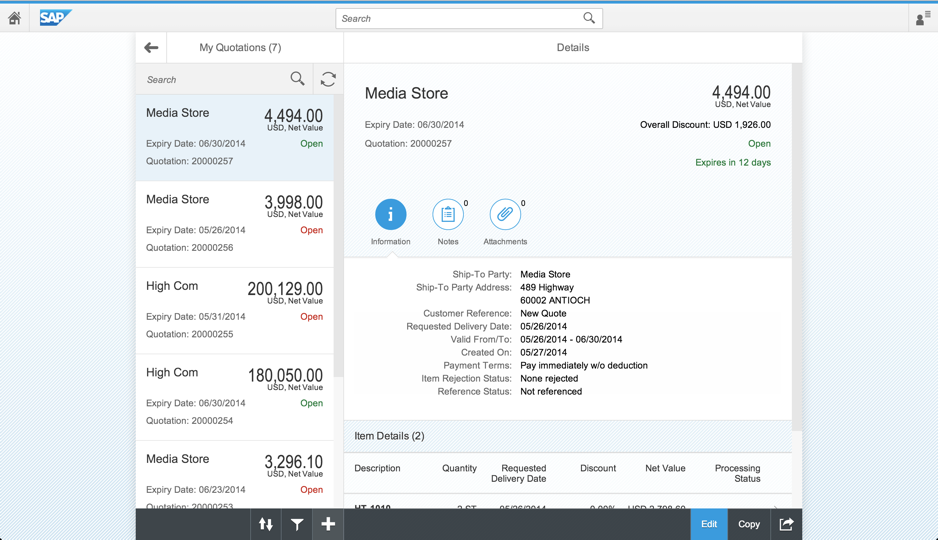Refresh the quotations list

tap(328, 79)
